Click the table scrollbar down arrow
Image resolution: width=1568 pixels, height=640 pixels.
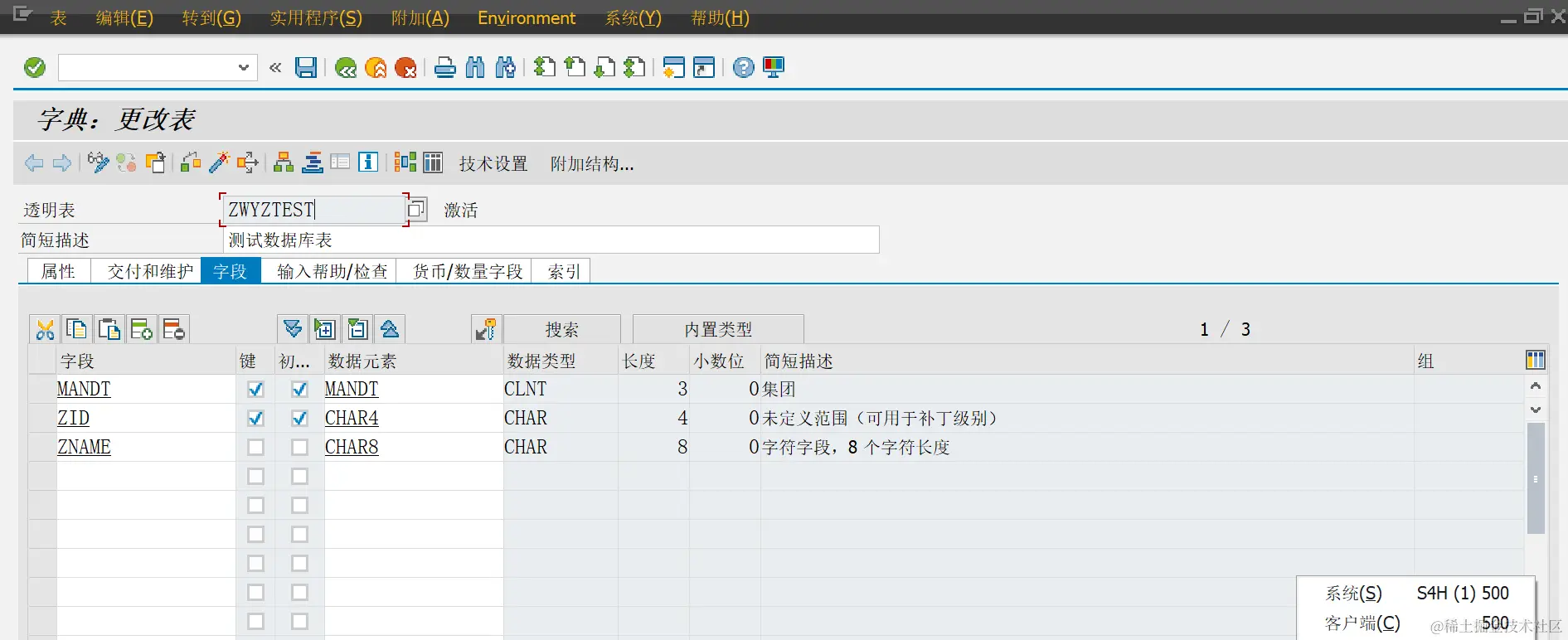(x=1536, y=410)
